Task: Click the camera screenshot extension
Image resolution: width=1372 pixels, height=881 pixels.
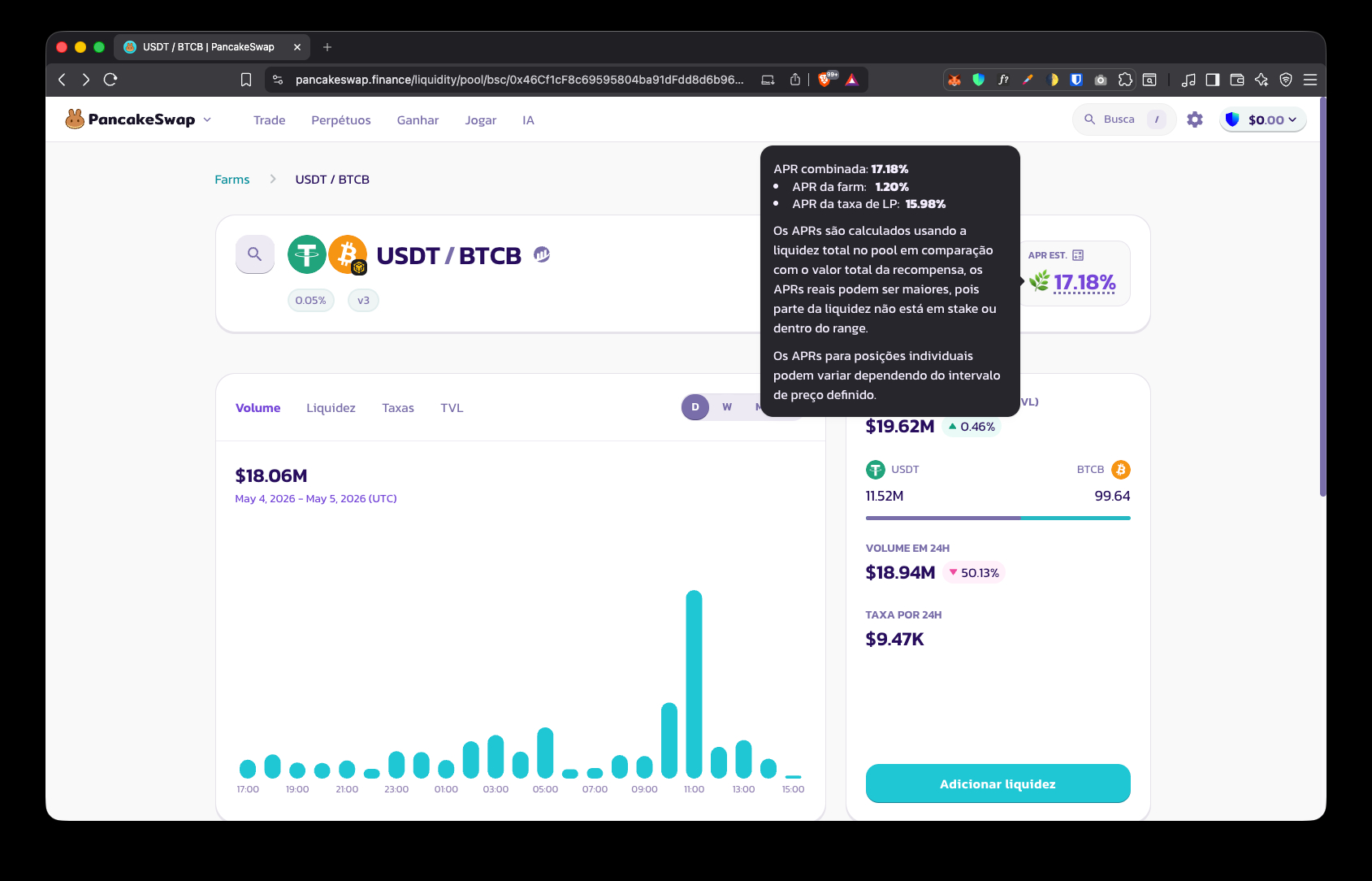Action: coord(1101,80)
